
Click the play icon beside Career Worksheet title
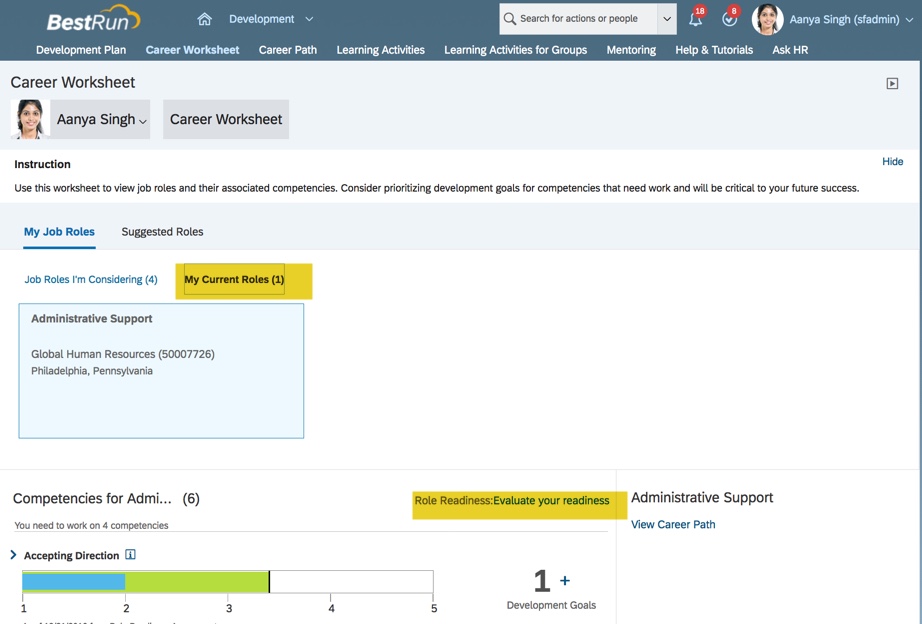892,84
